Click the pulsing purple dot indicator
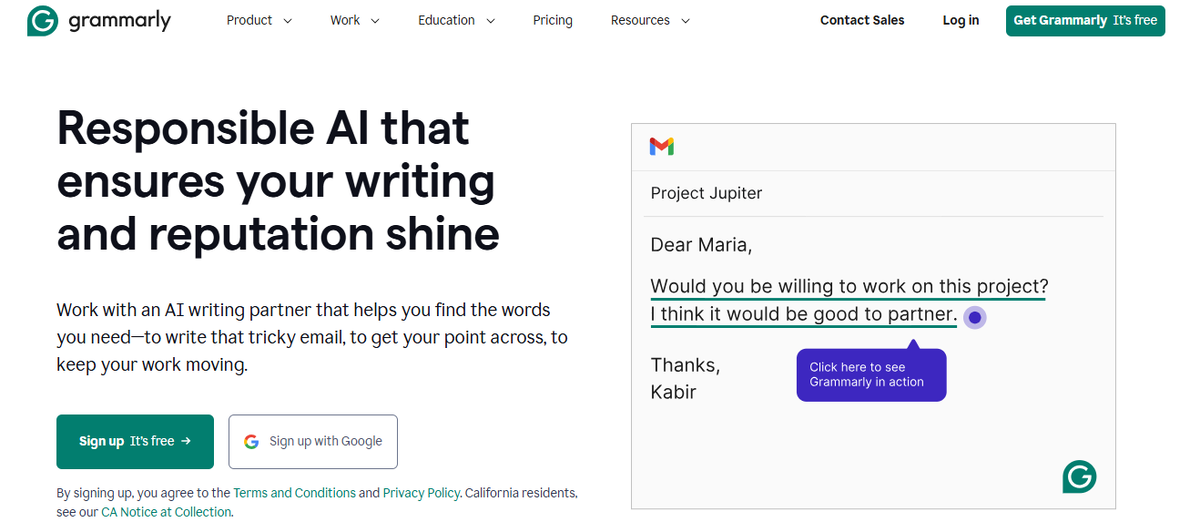The image size is (1200, 522). click(x=975, y=317)
